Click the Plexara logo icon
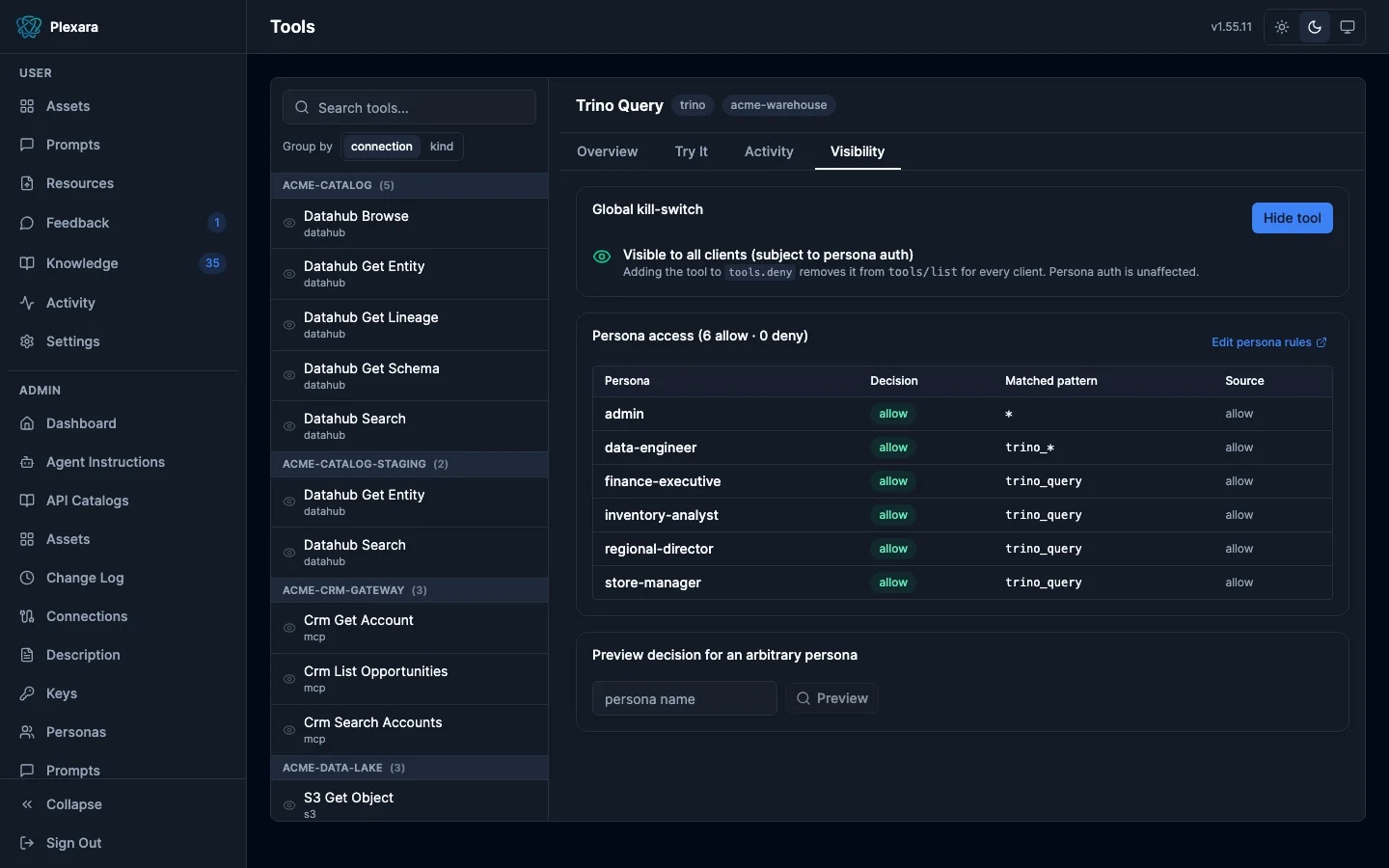Screen dimensions: 1389x868 tap(29, 27)
